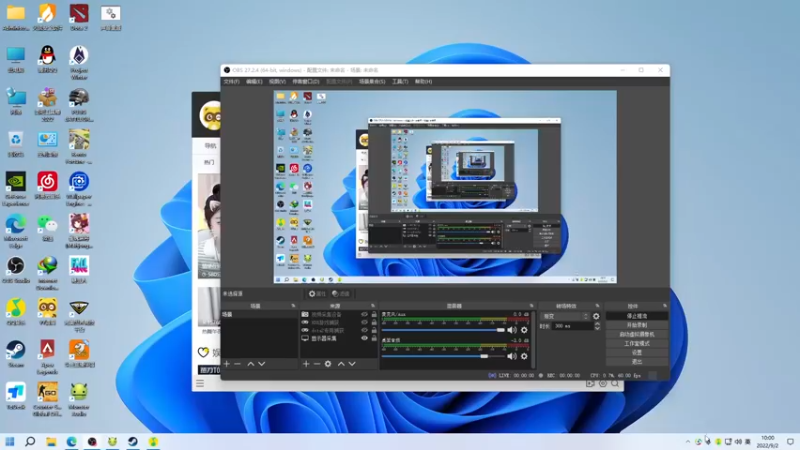Screen dimensions: 800x450
Task: Pop out the scene transitions dock
Action: click(597, 306)
